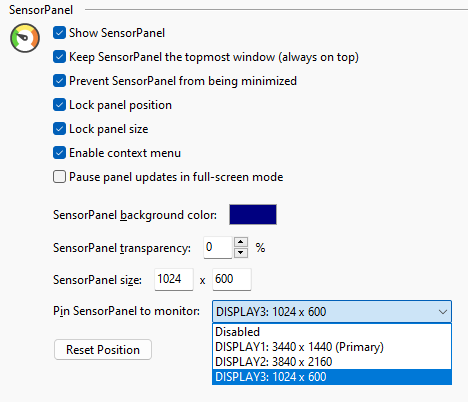468x402 pixels.
Task: Collapse the Pin SensorPanel to monitor dropdown
Action: click(332, 312)
